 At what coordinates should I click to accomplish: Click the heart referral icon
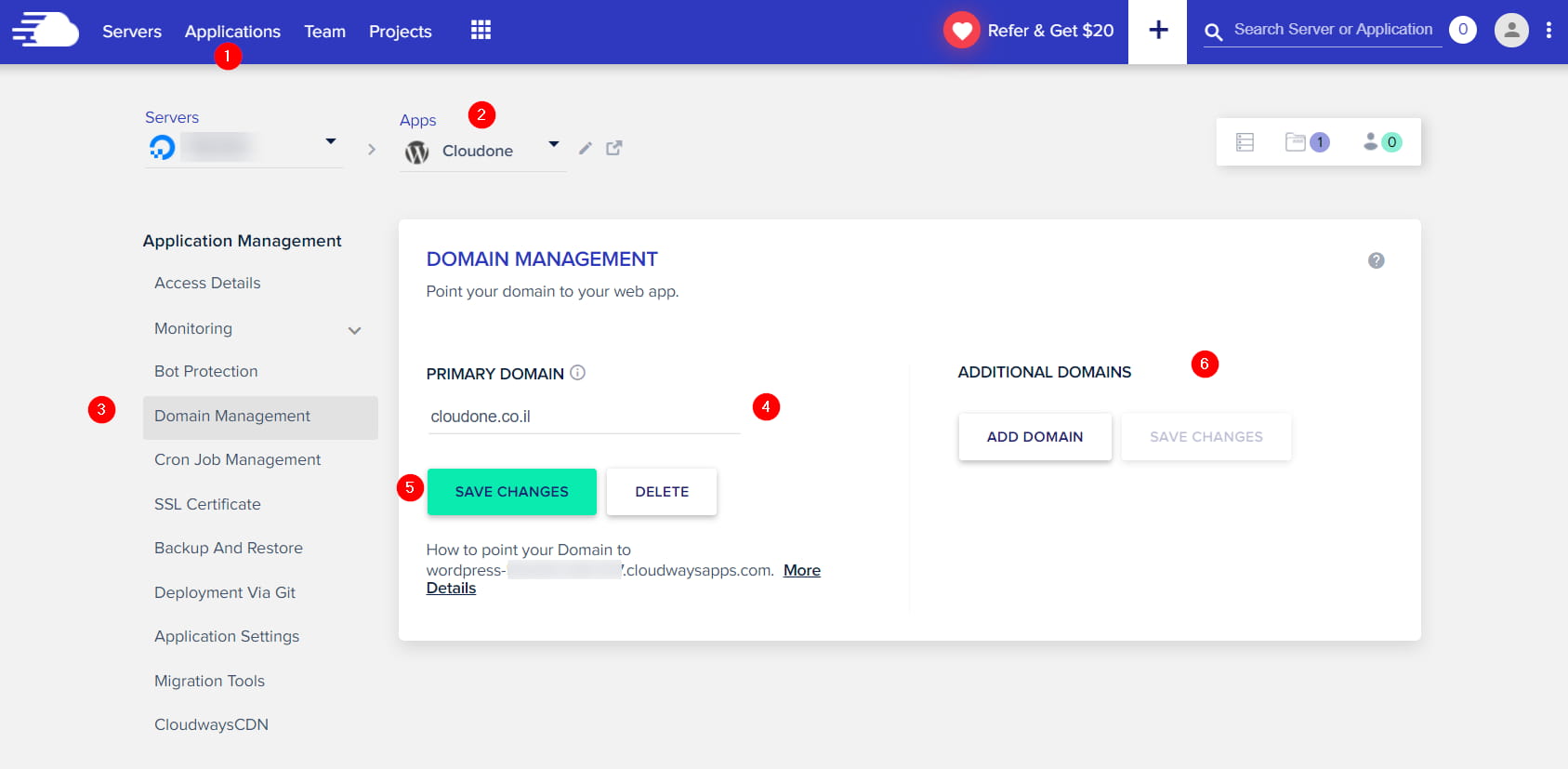pyautogui.click(x=962, y=31)
